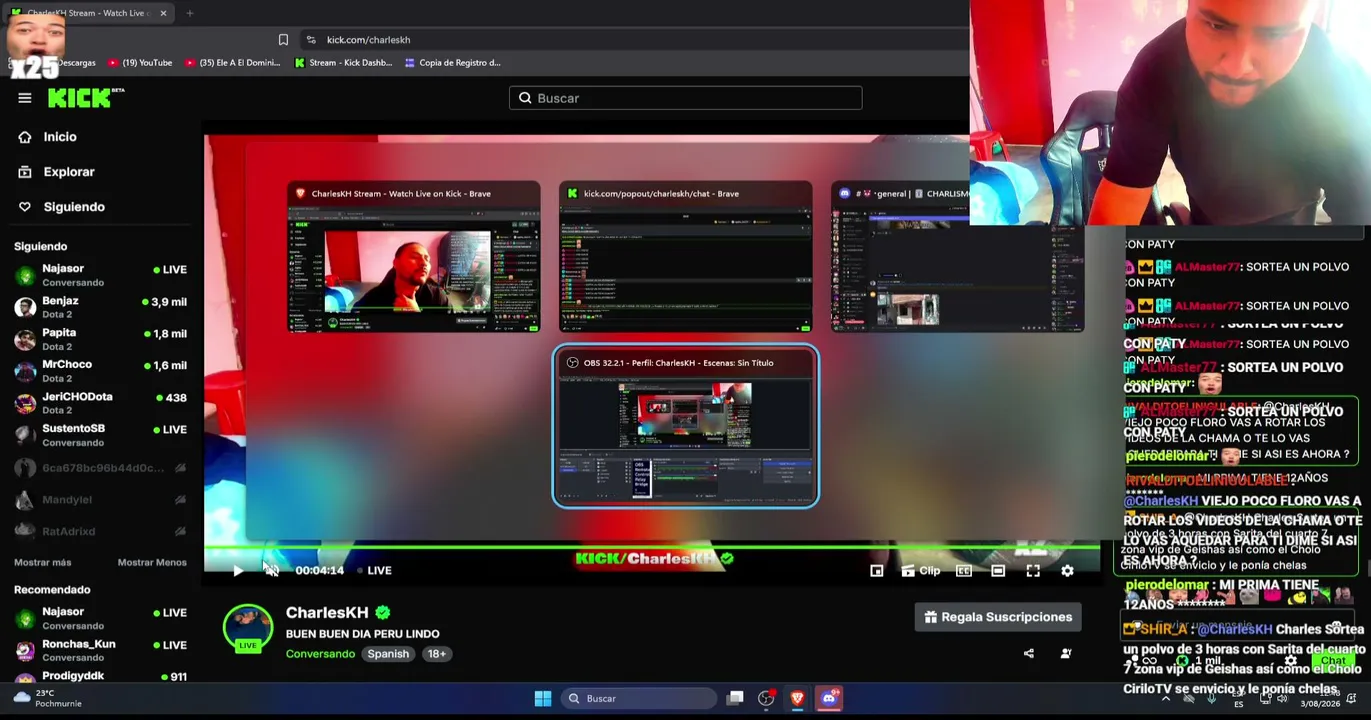Go to Inicio in sidebar
Viewport: 1371px width, 720px height.
coord(60,137)
